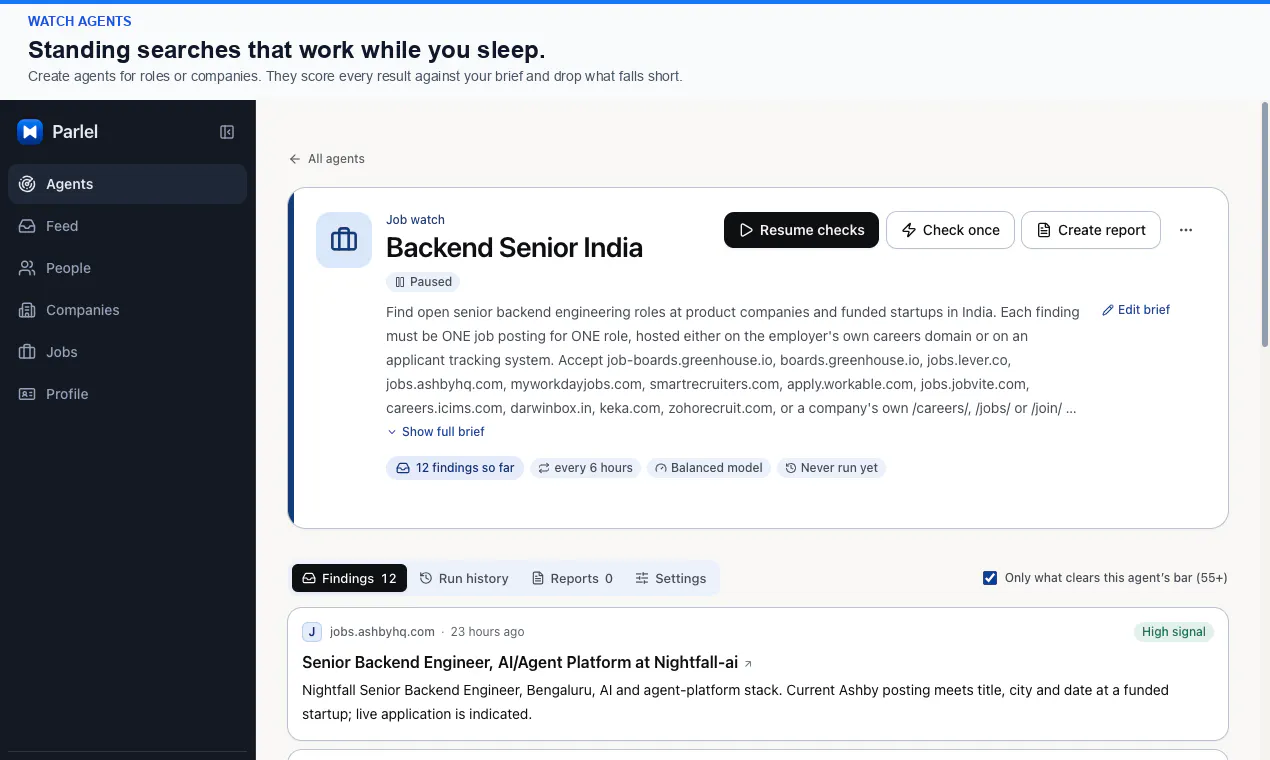Open the three-dot more options menu
Viewport: 1270px width, 760px height.
[1186, 230]
